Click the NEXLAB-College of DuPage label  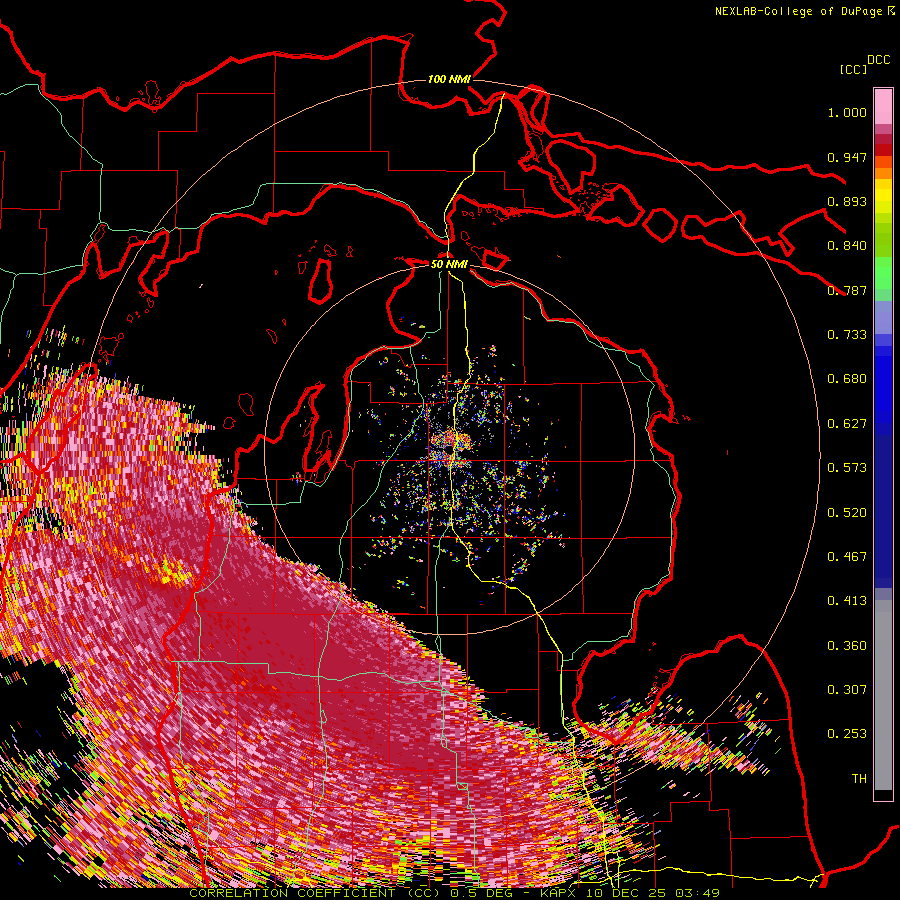pyautogui.click(x=798, y=11)
